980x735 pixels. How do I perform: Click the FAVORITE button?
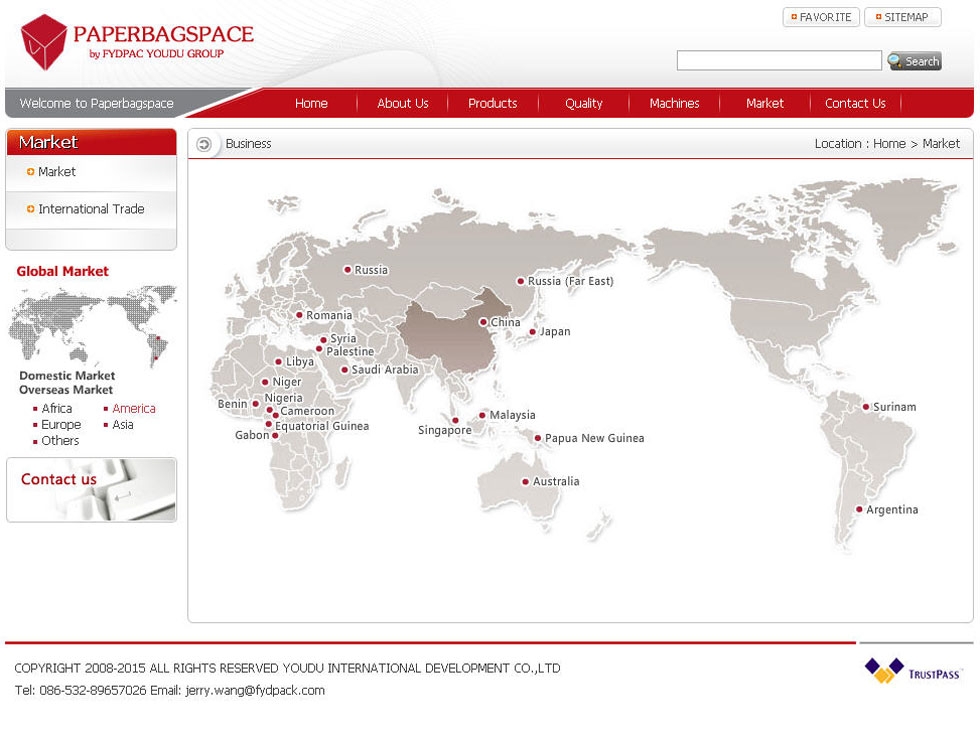pyautogui.click(x=821, y=17)
